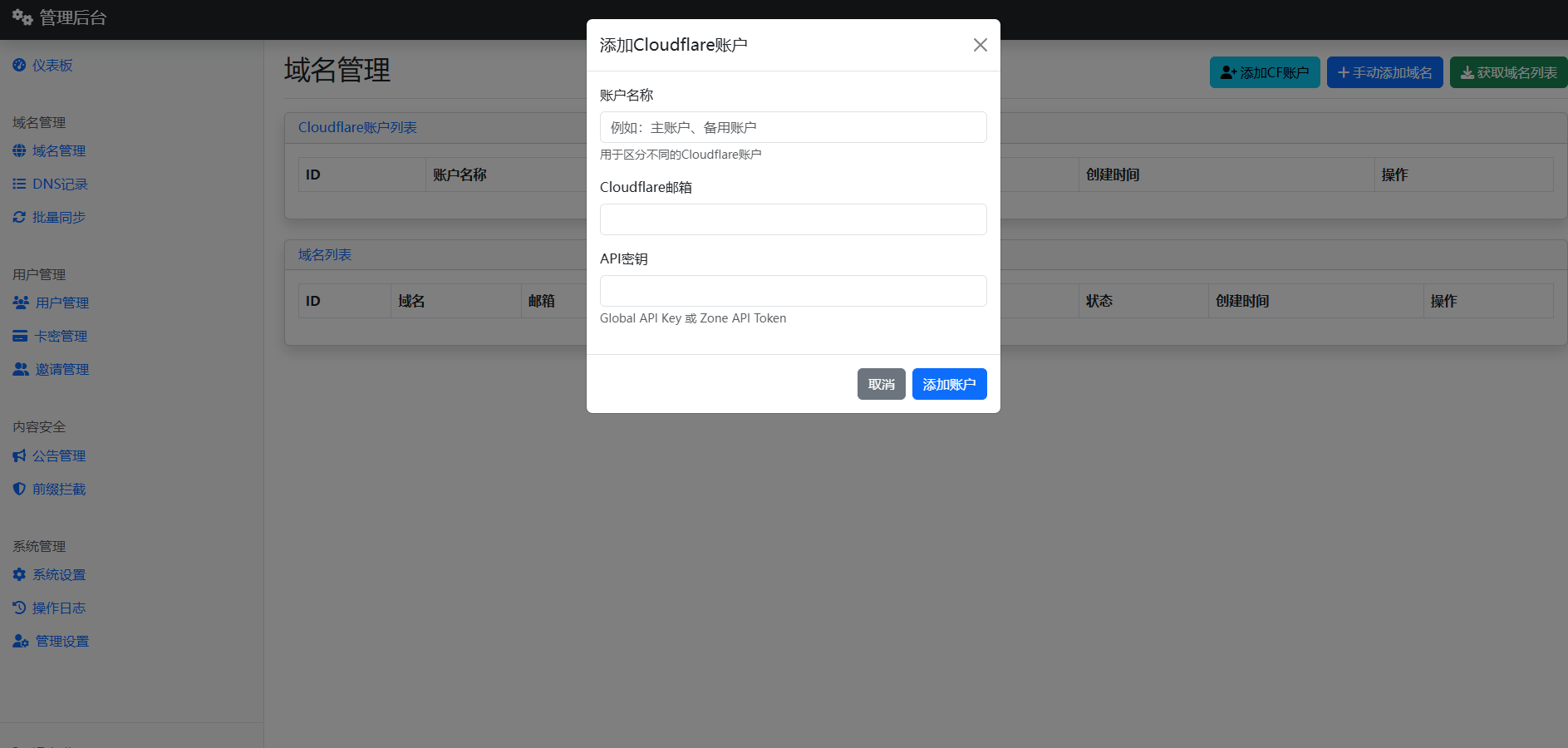Click the users icon for 用户管理
The height and width of the screenshot is (748, 1568).
(21, 303)
